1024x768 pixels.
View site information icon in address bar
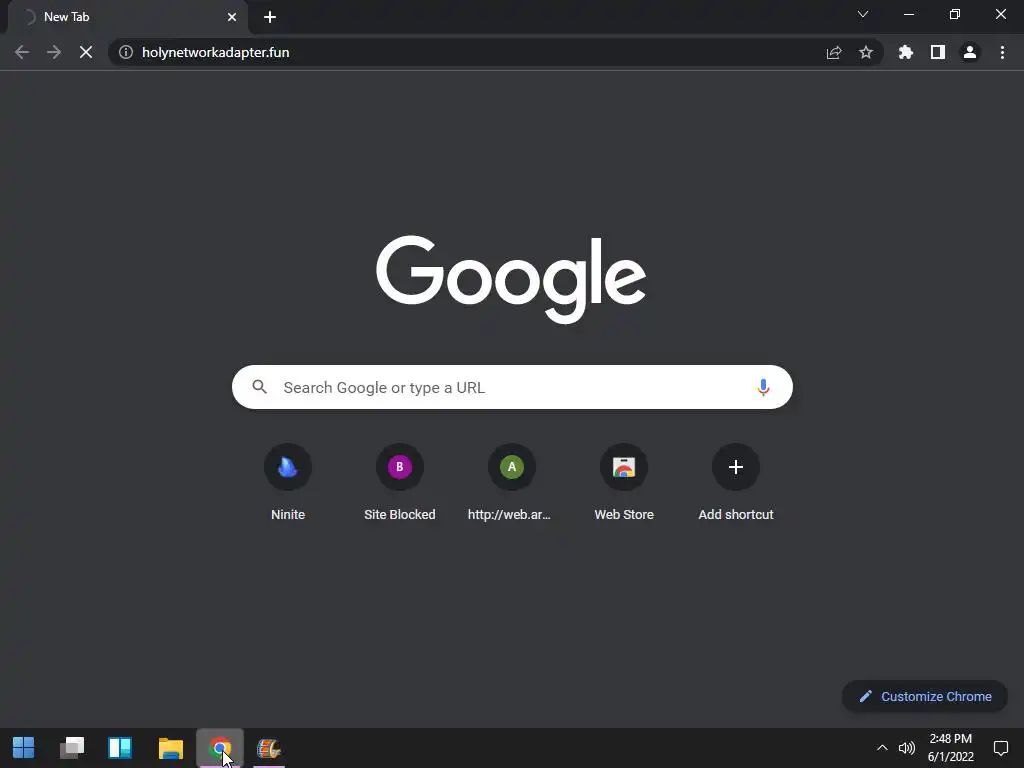pyautogui.click(x=126, y=52)
